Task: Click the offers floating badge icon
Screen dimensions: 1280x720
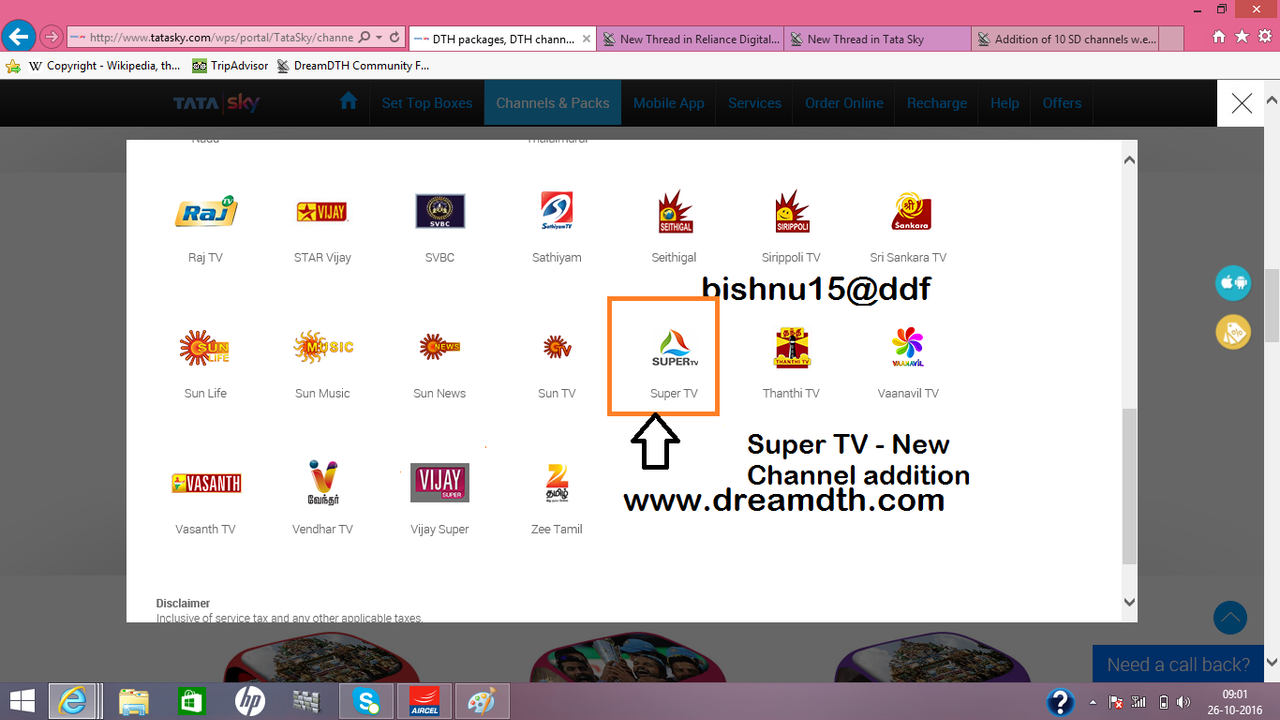Action: [x=1234, y=332]
